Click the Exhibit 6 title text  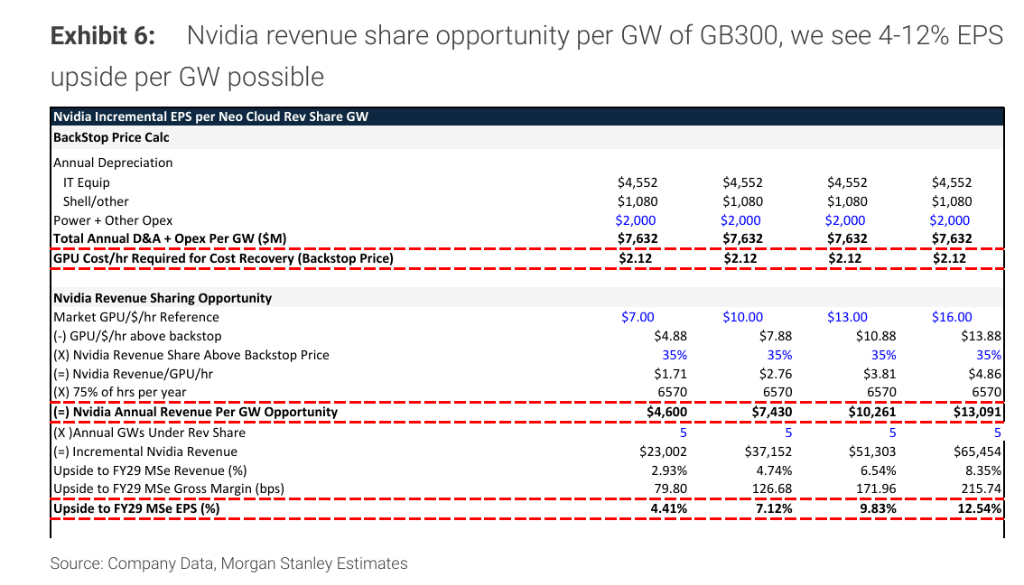[526, 56]
